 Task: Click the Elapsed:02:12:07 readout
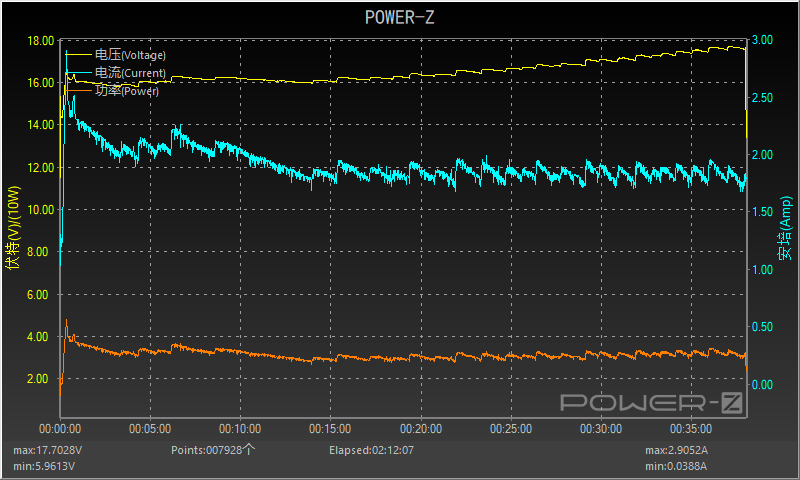click(x=371, y=450)
